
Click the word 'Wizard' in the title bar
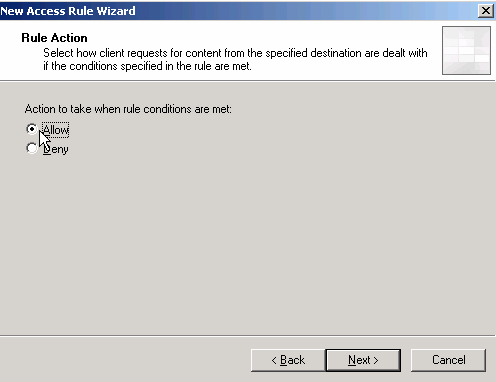click(116, 11)
